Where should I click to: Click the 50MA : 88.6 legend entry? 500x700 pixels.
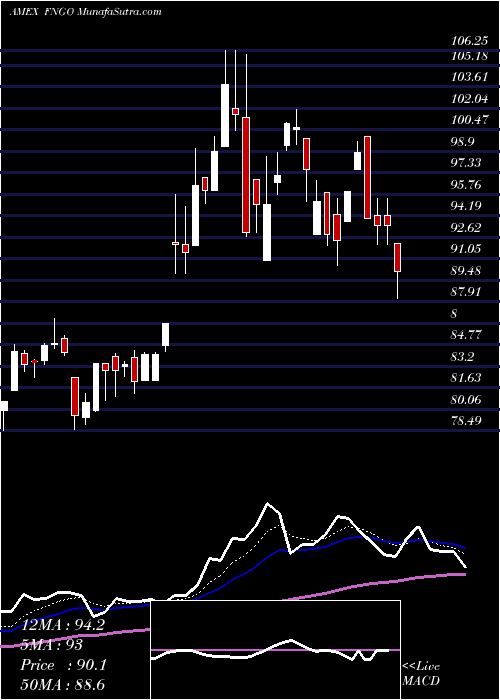point(62,685)
